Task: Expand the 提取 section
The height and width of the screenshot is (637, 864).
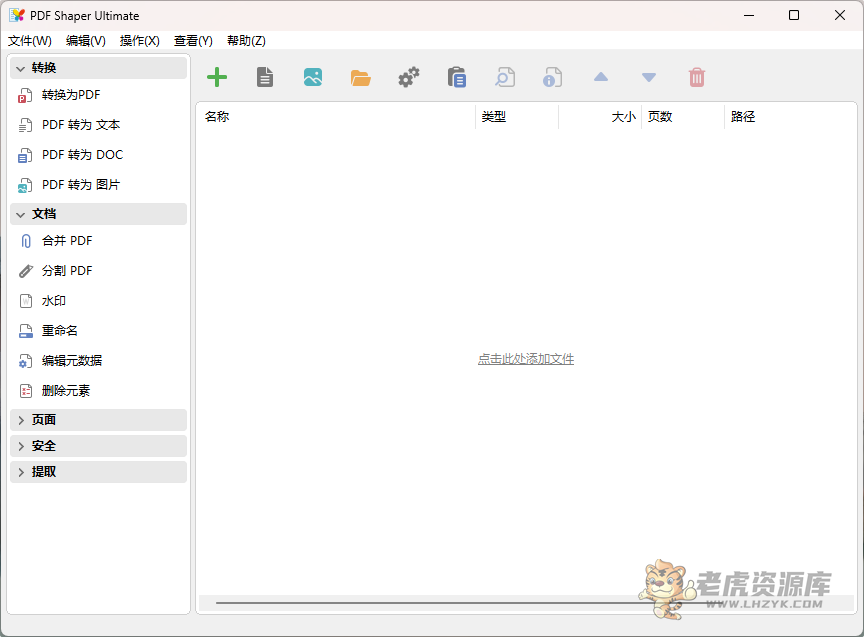Action: (98, 472)
